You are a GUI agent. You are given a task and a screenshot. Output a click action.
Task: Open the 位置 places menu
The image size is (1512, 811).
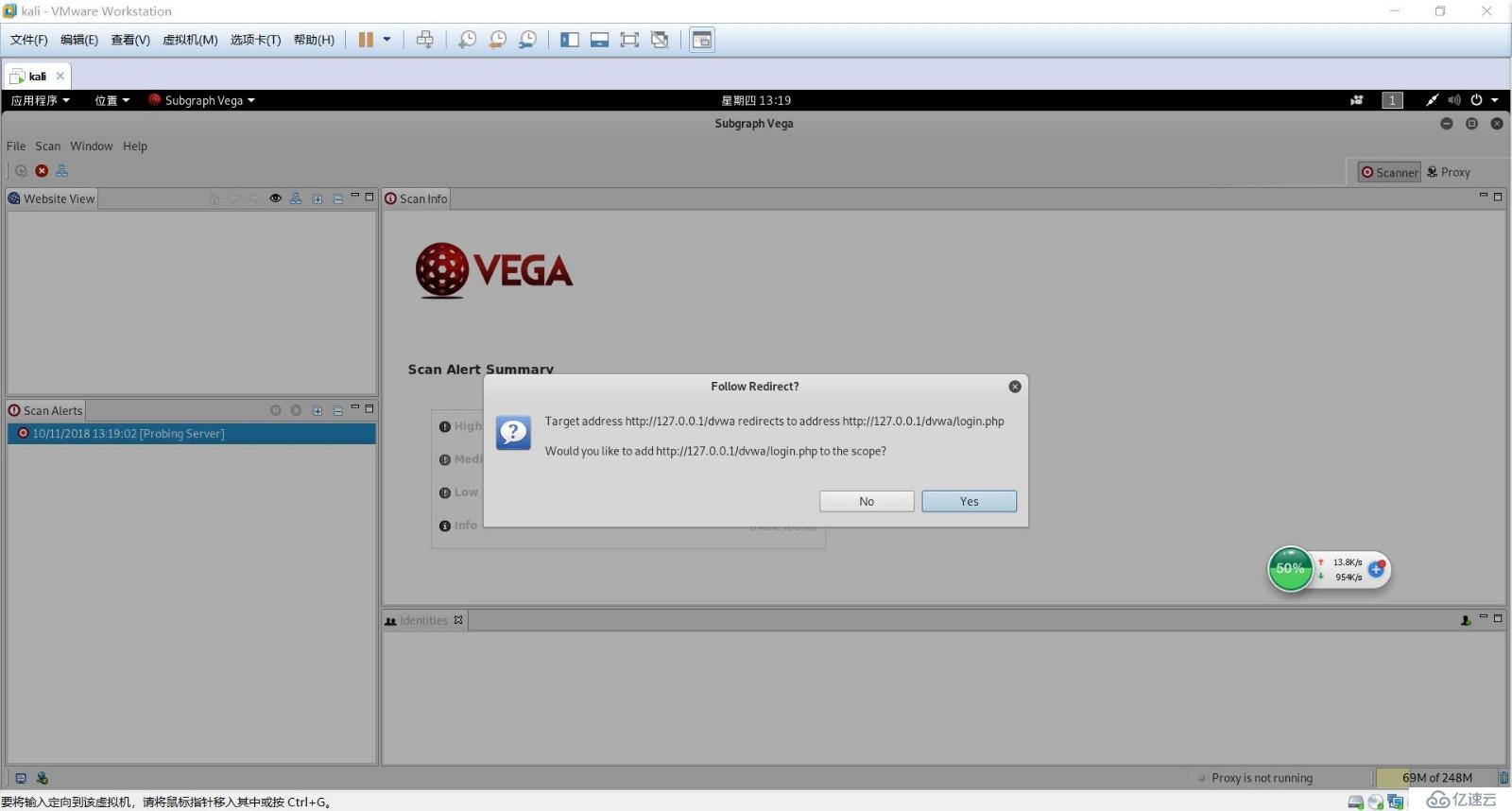(x=112, y=100)
